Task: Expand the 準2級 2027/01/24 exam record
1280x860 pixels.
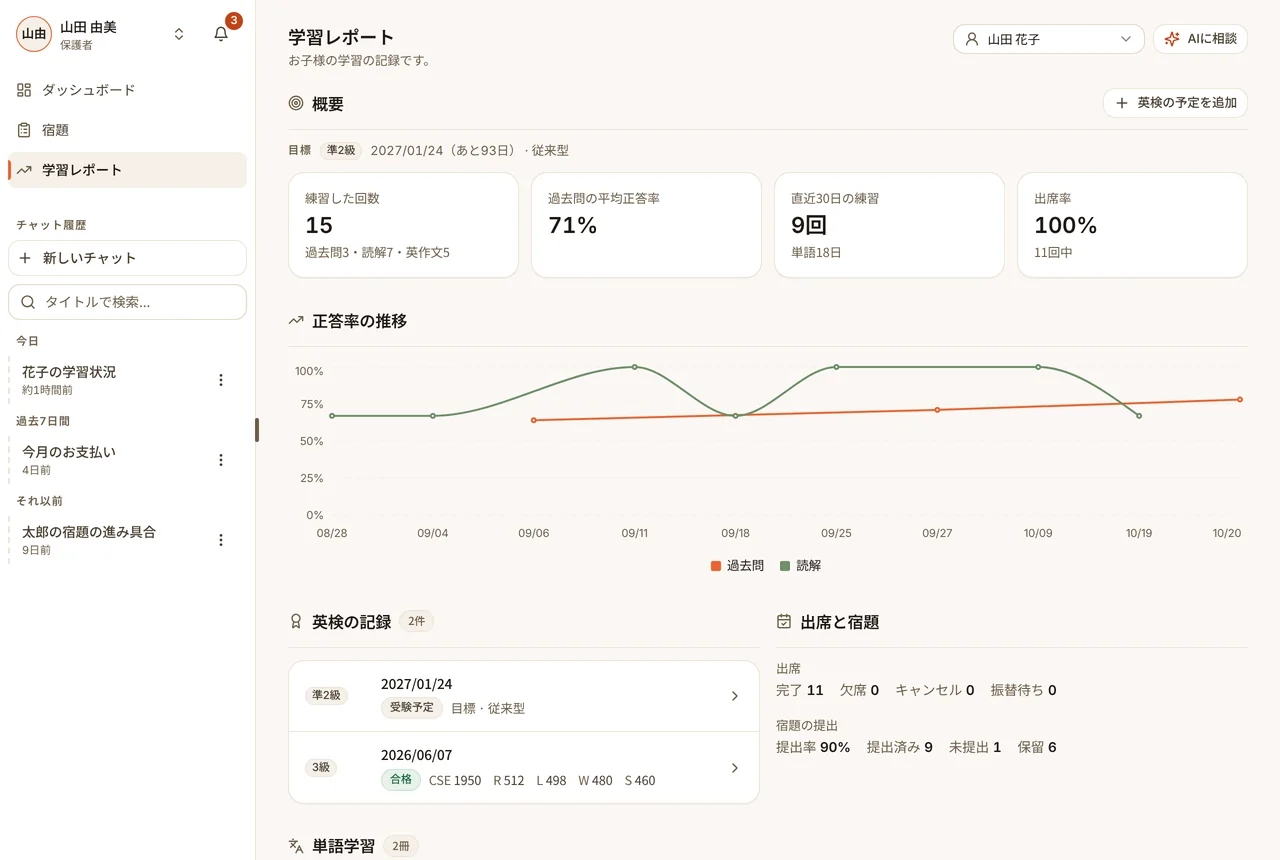Action: point(524,696)
